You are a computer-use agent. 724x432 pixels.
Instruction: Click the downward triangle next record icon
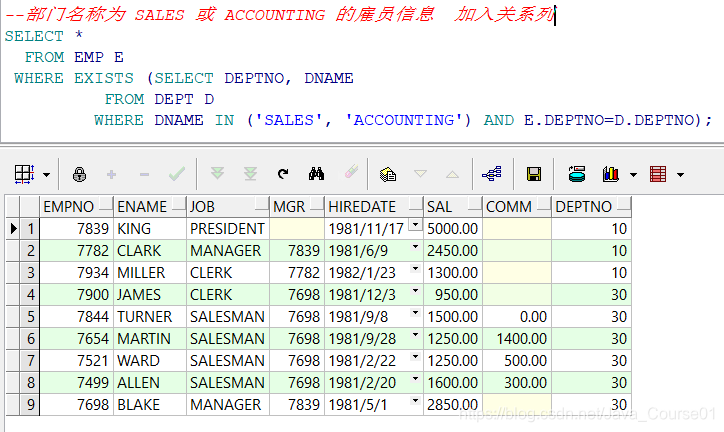[420, 174]
